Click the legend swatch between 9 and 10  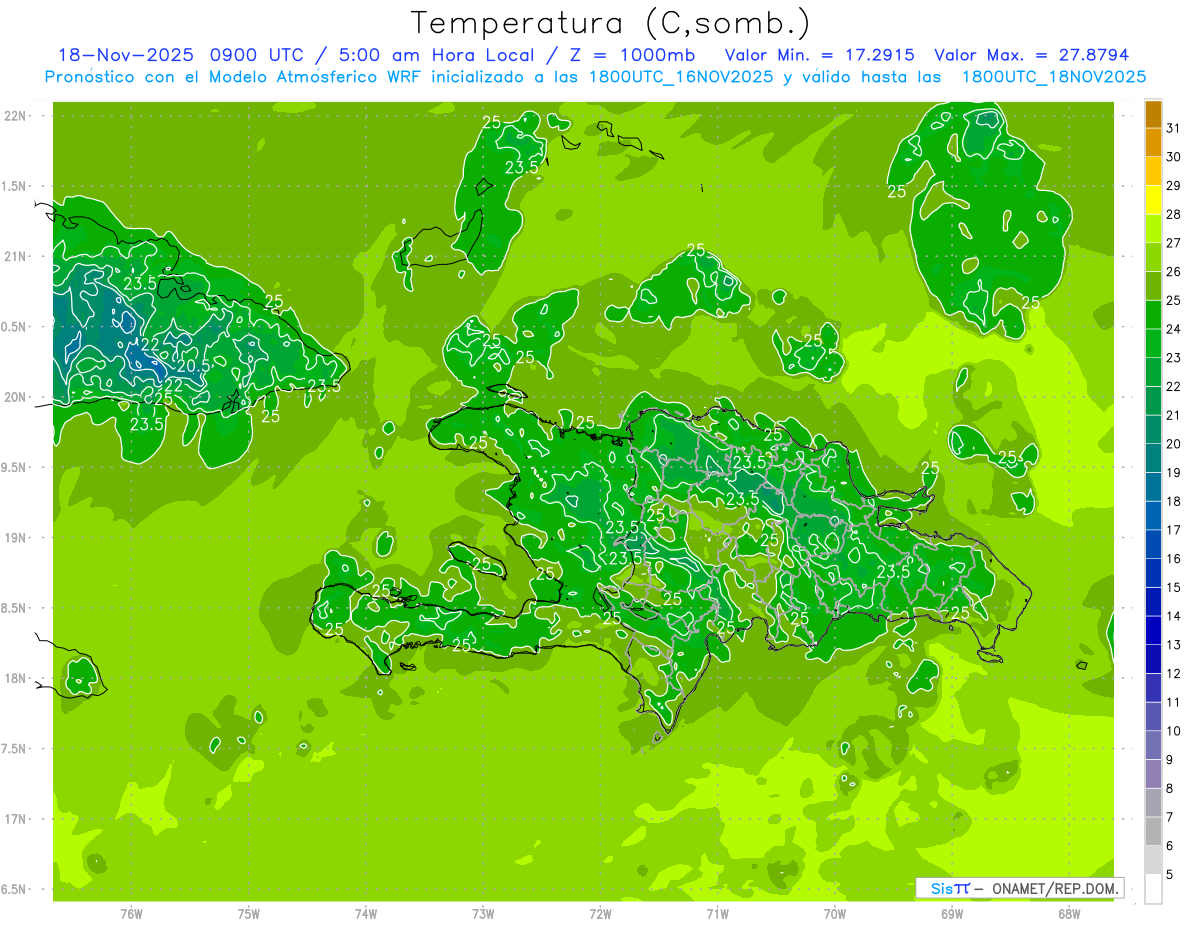point(1153,745)
